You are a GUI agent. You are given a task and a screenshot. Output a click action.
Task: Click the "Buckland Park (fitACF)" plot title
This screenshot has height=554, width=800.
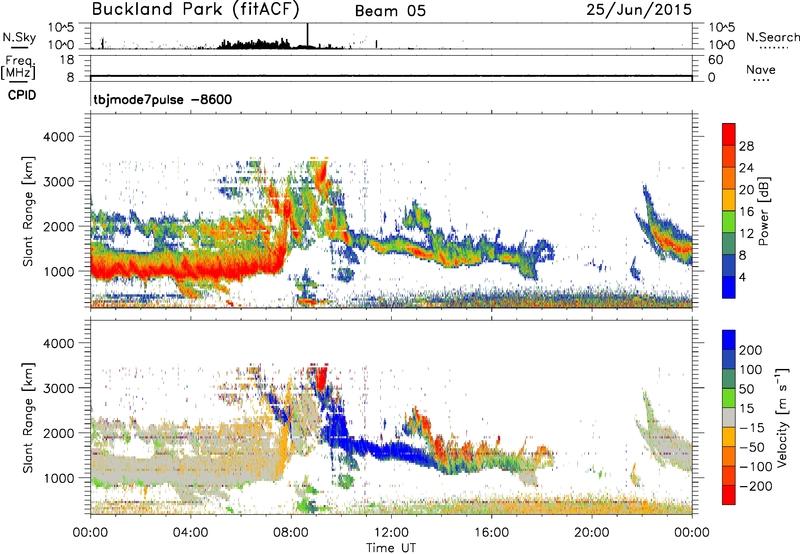(195, 9)
